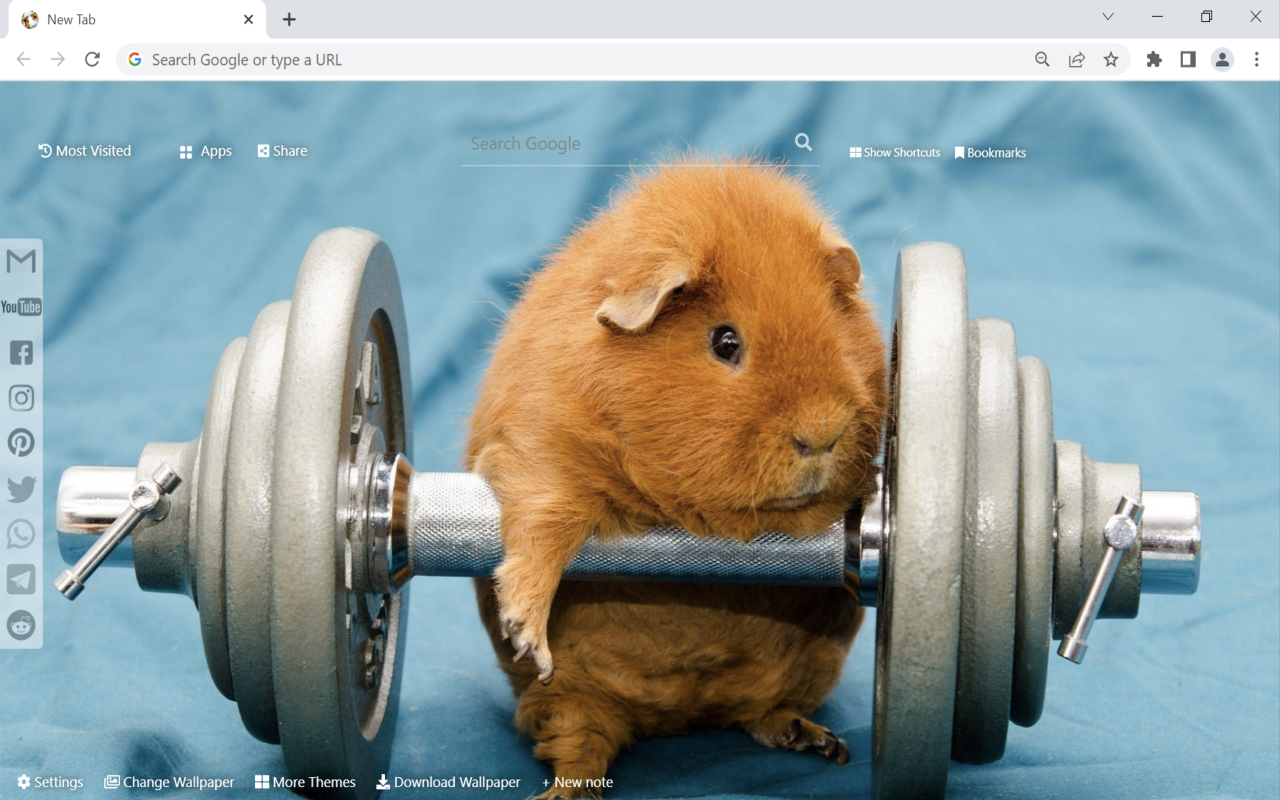Open Gmail from the sidebar

point(21,261)
